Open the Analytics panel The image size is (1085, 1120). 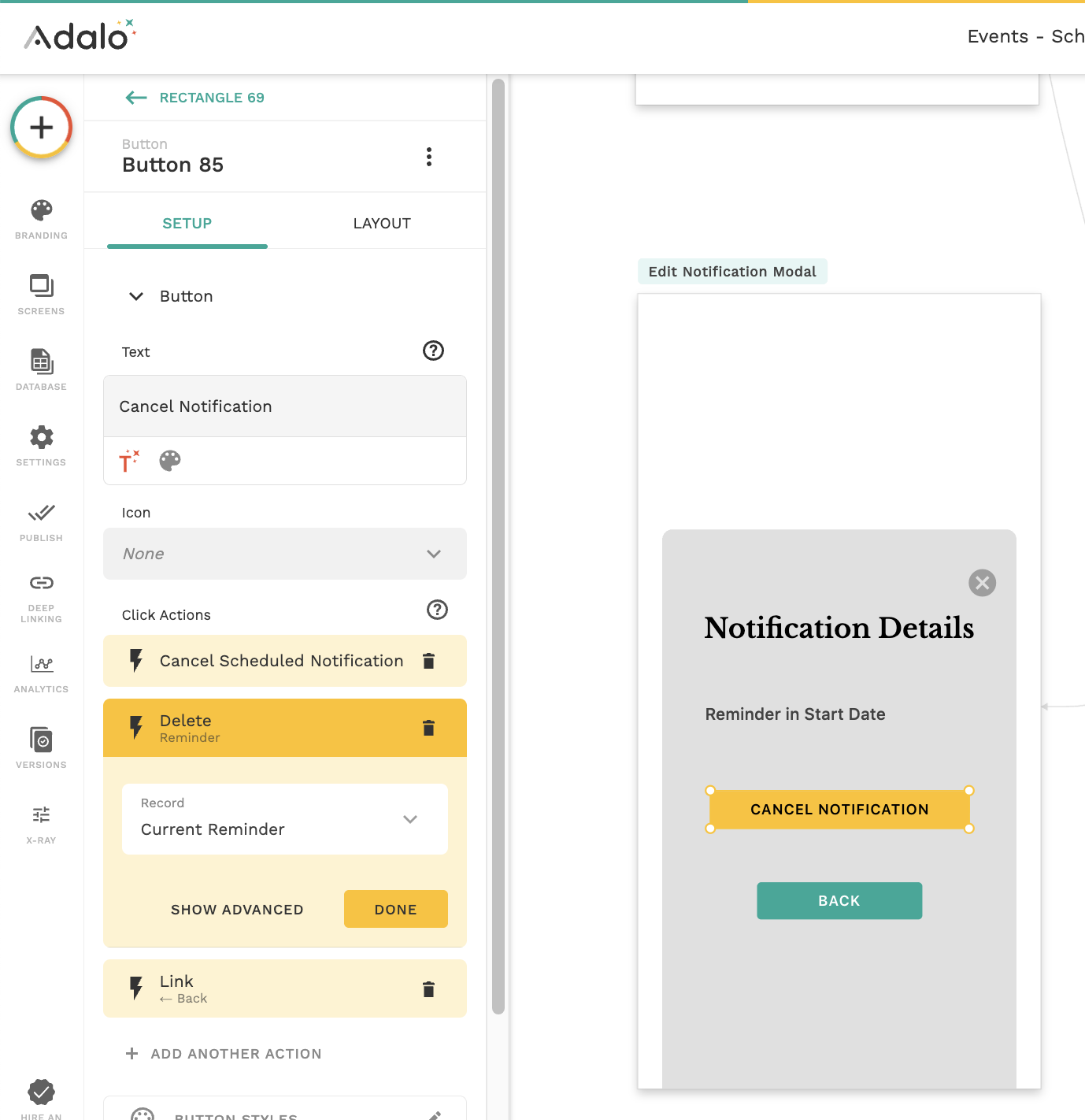[41, 672]
